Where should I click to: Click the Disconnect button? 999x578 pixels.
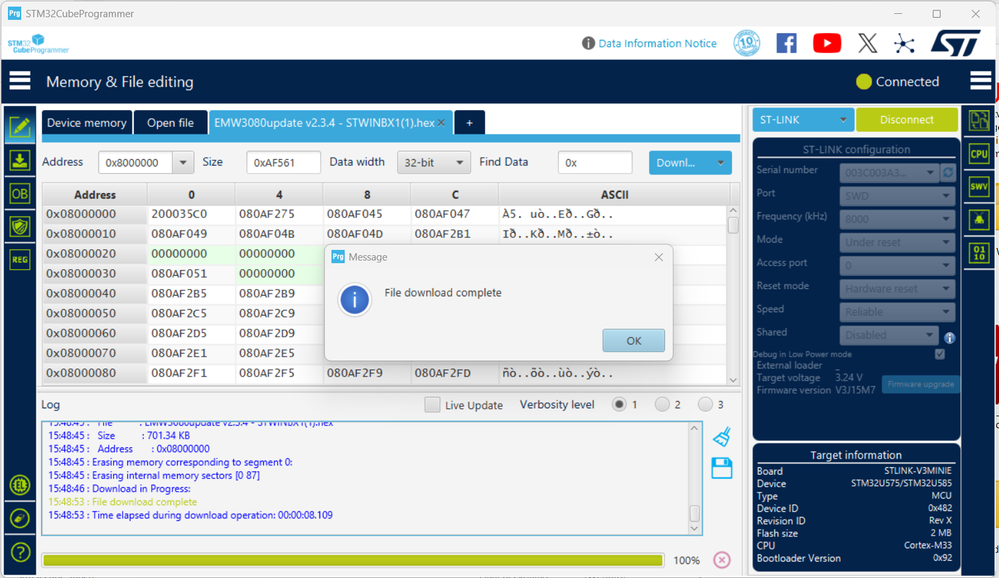(x=906, y=120)
